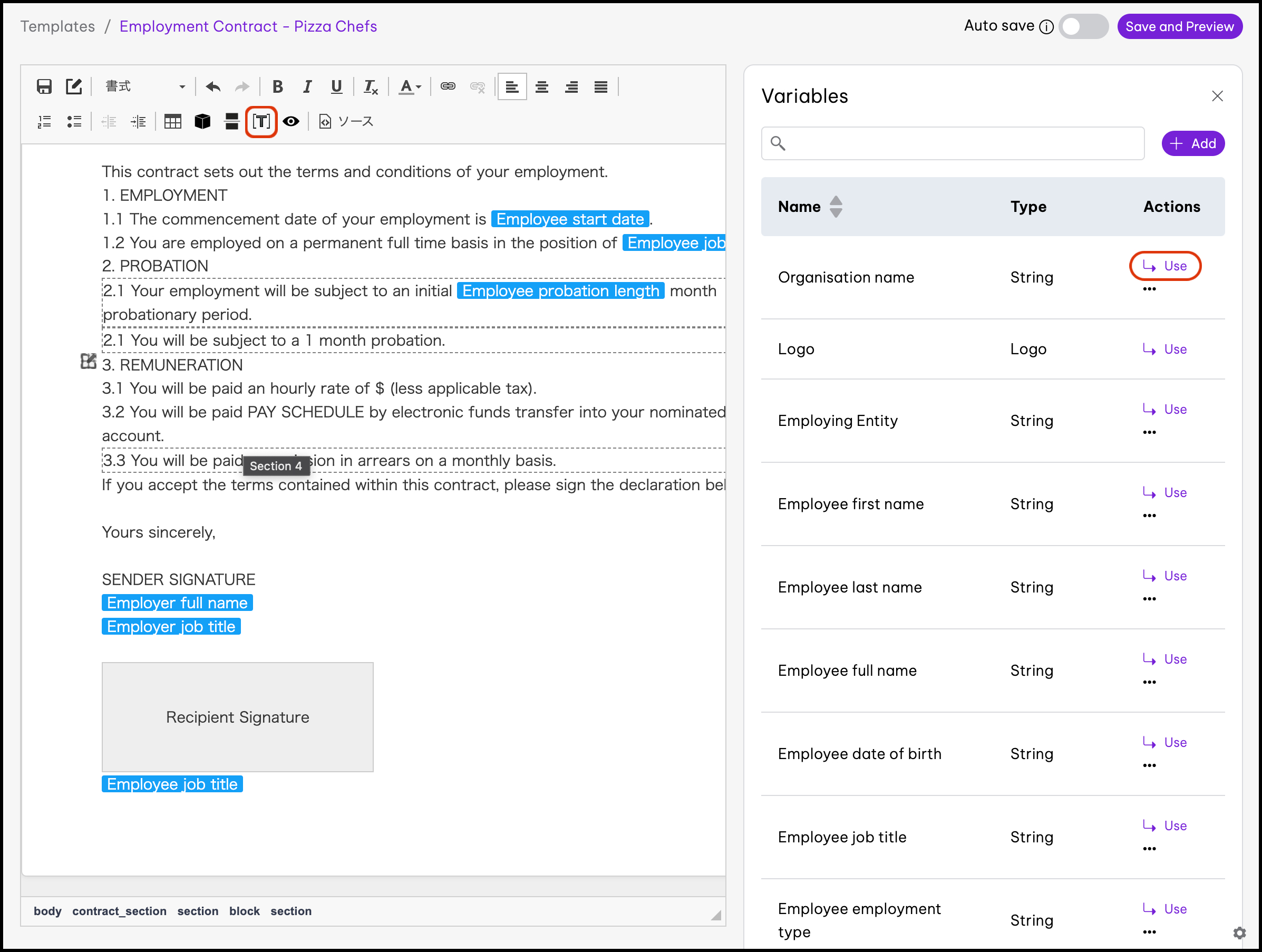
Task: Click the Variables search field
Action: (952, 143)
